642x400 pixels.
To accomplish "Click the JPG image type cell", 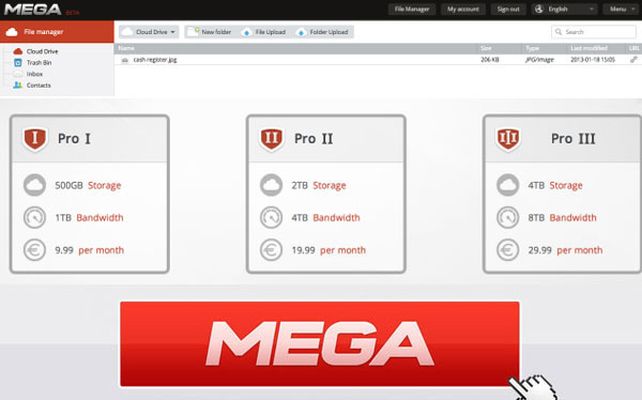I will point(539,60).
